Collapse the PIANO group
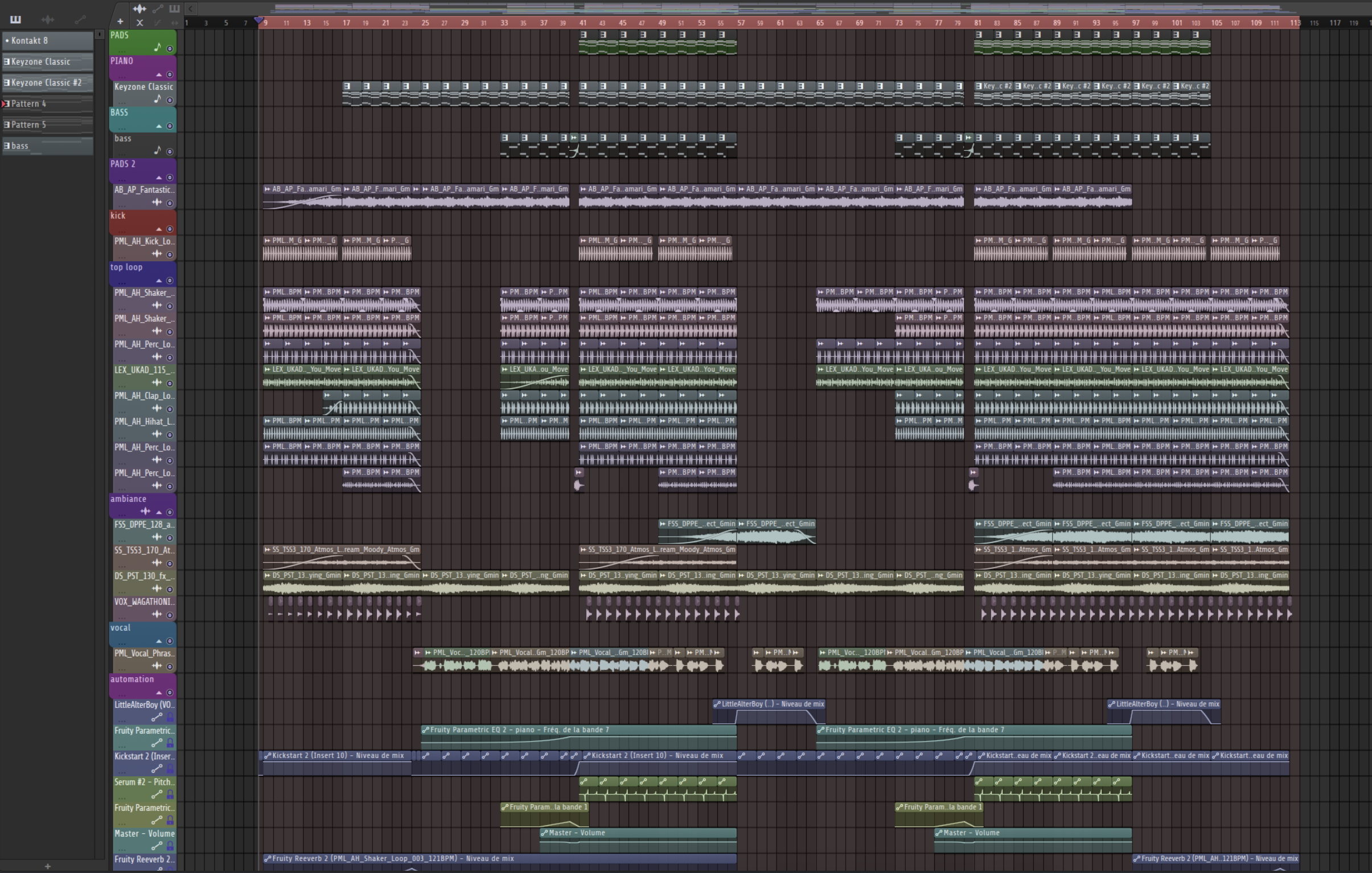Image resolution: width=1372 pixels, height=873 pixels. click(x=159, y=75)
